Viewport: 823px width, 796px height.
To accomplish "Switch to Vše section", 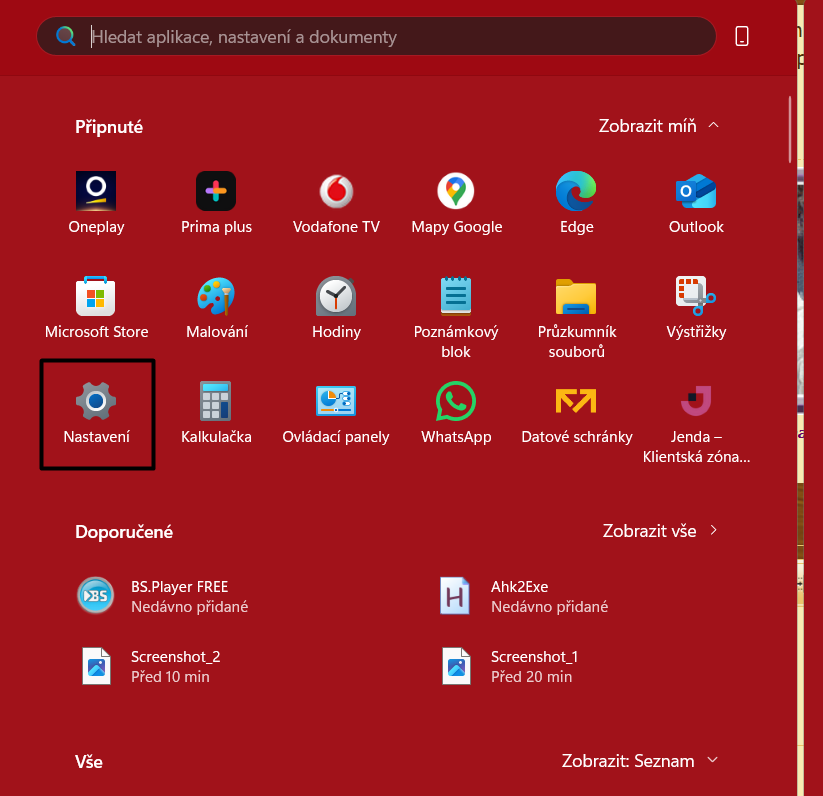I will (88, 761).
